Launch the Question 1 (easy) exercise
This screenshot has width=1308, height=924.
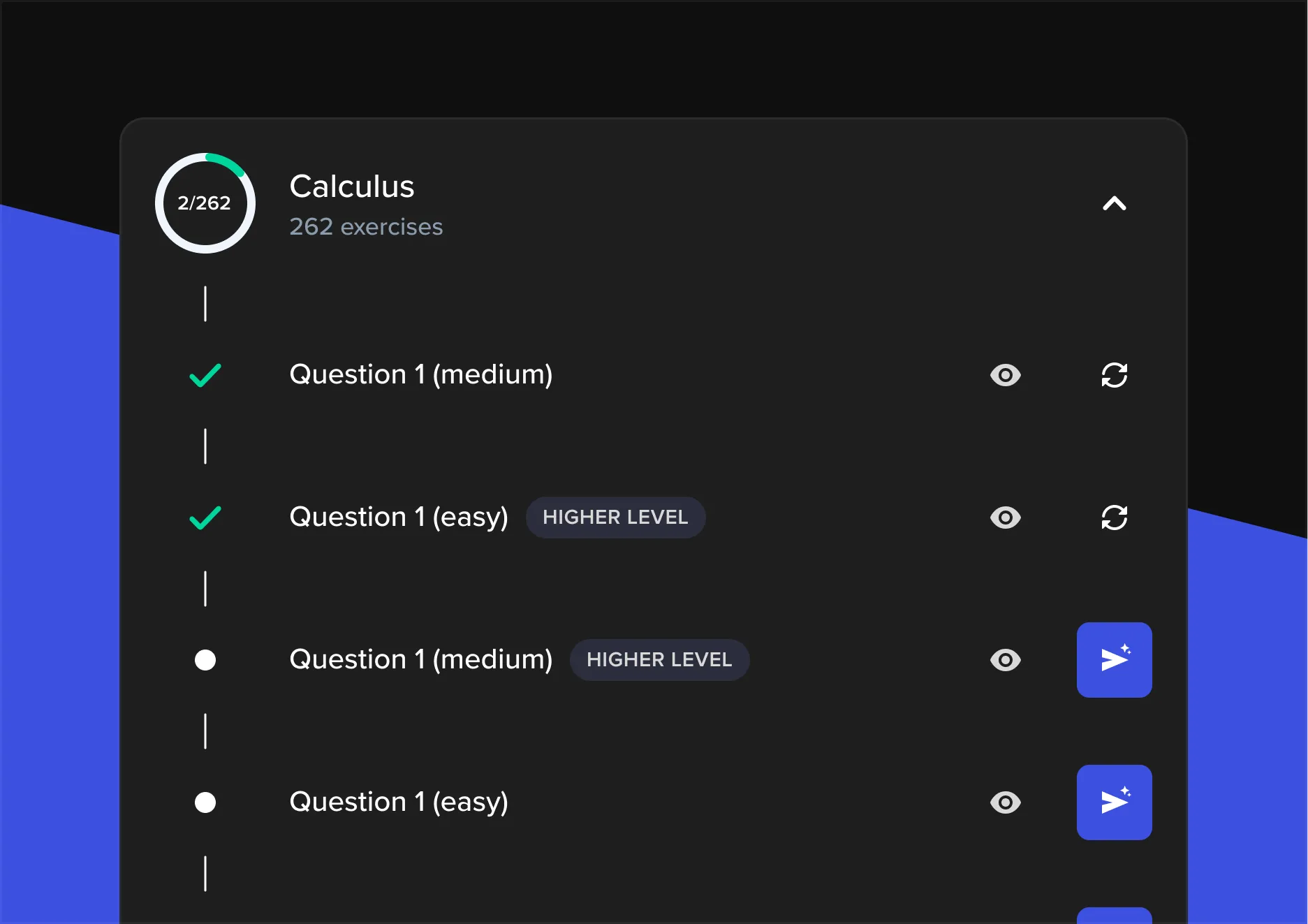click(x=1114, y=802)
